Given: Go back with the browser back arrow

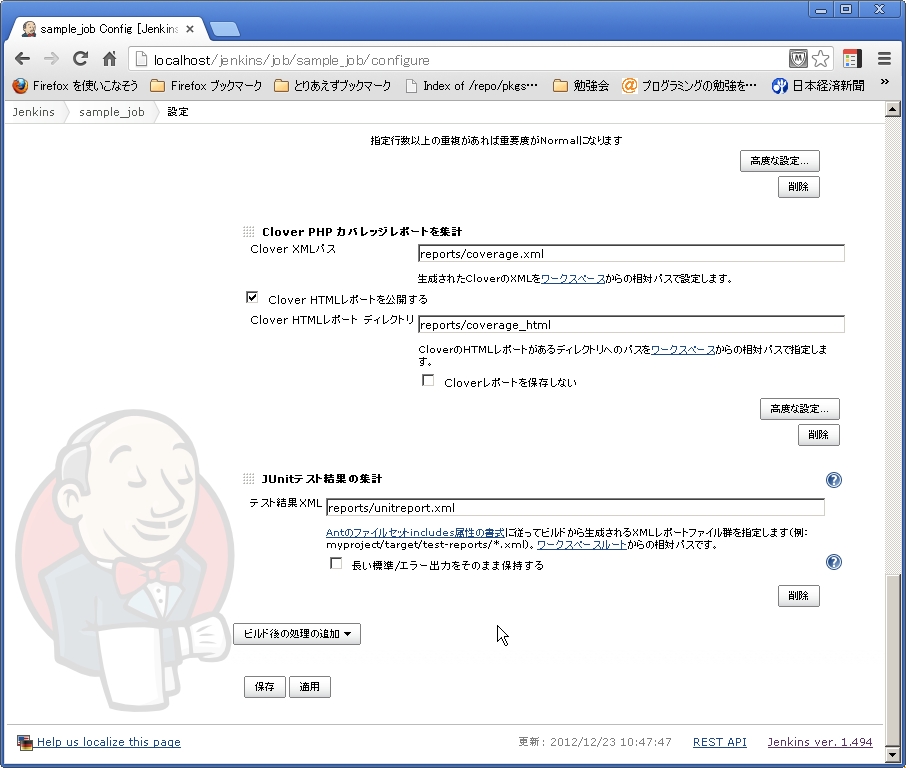Looking at the screenshot, I should click(x=23, y=59).
